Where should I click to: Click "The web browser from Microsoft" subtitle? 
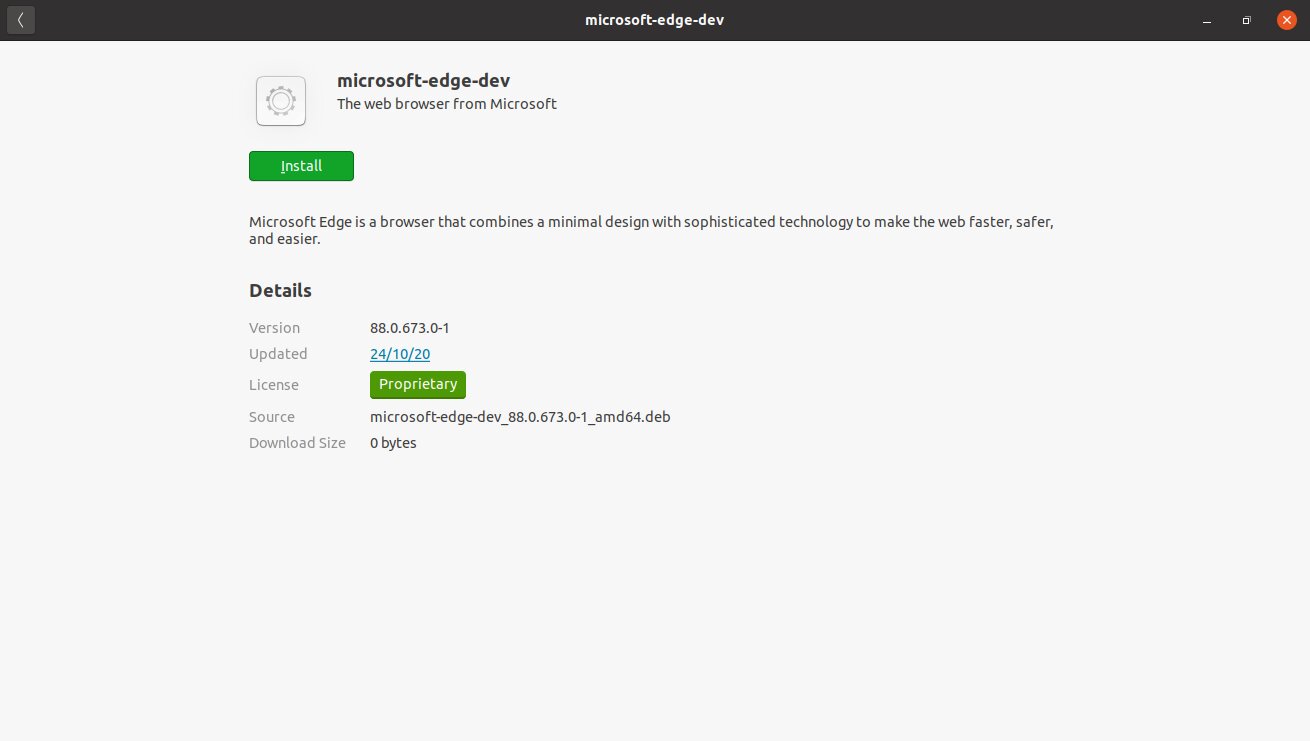(447, 104)
